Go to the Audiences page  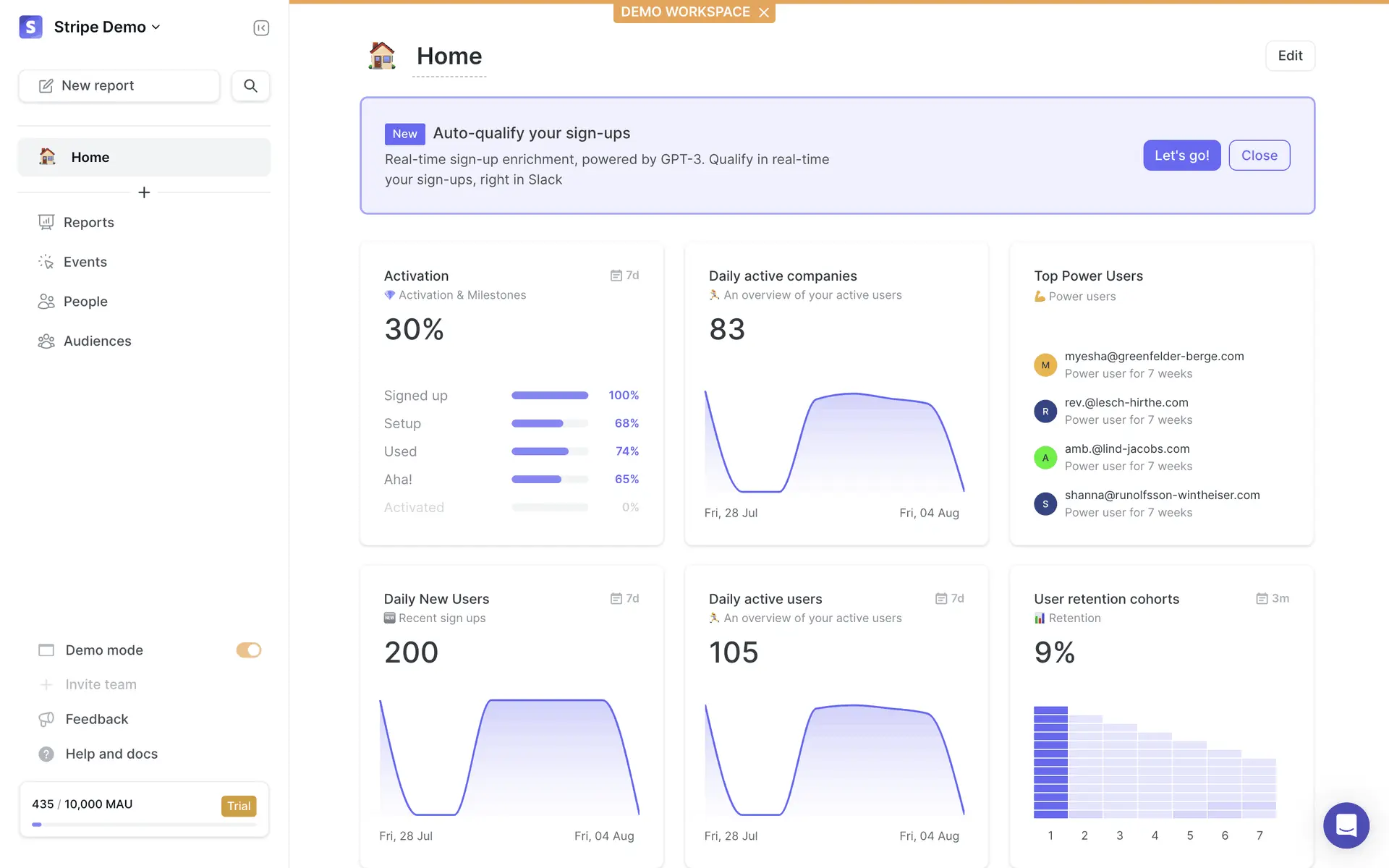pos(97,341)
